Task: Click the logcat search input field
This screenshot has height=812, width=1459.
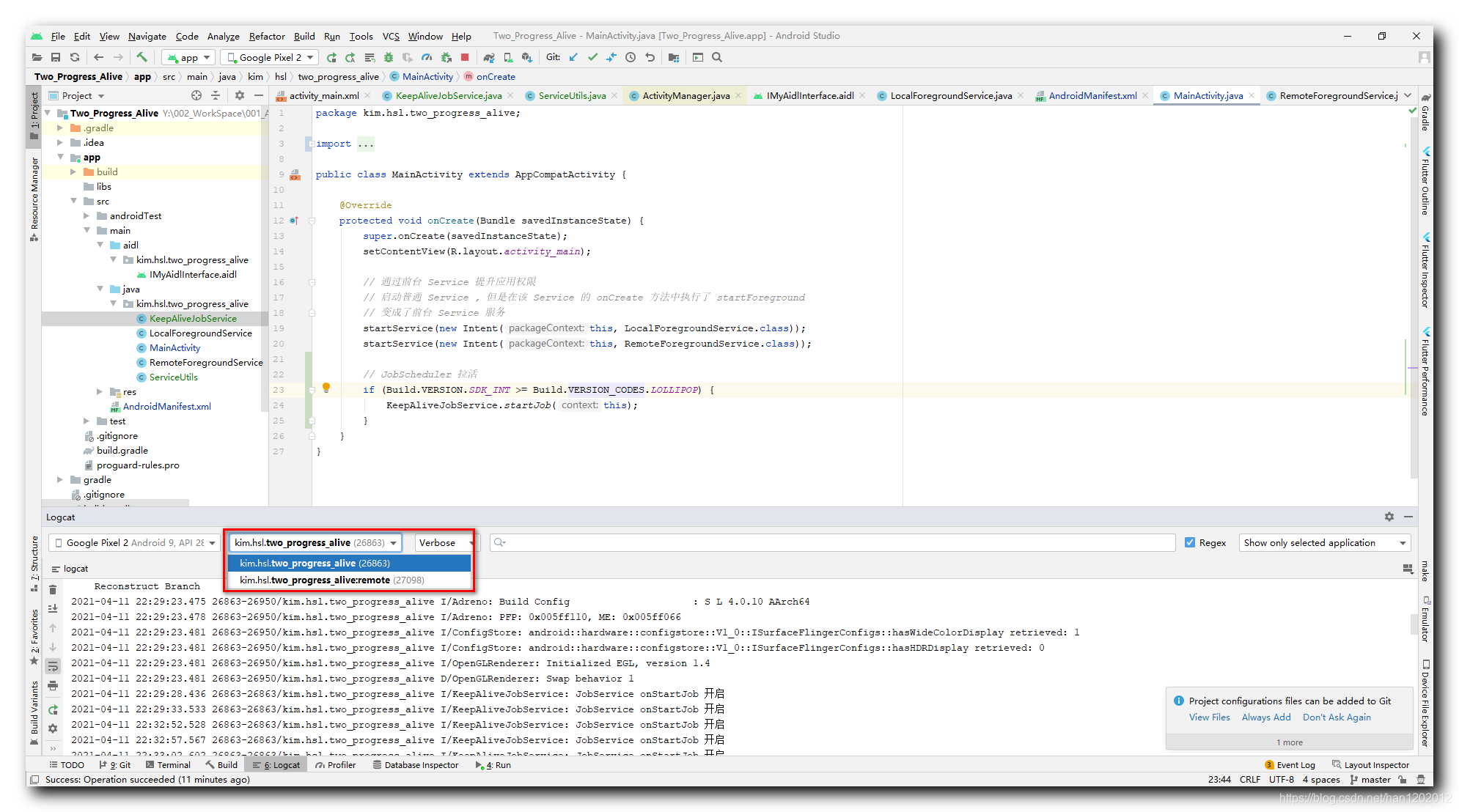Action: (832, 542)
